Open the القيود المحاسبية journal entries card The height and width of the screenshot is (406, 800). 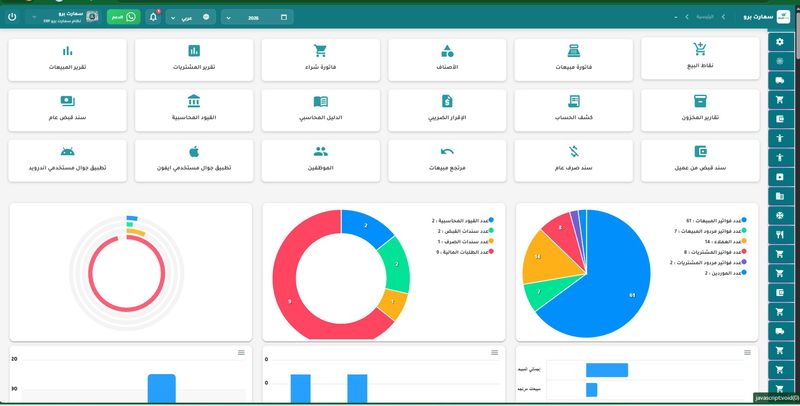pos(194,110)
